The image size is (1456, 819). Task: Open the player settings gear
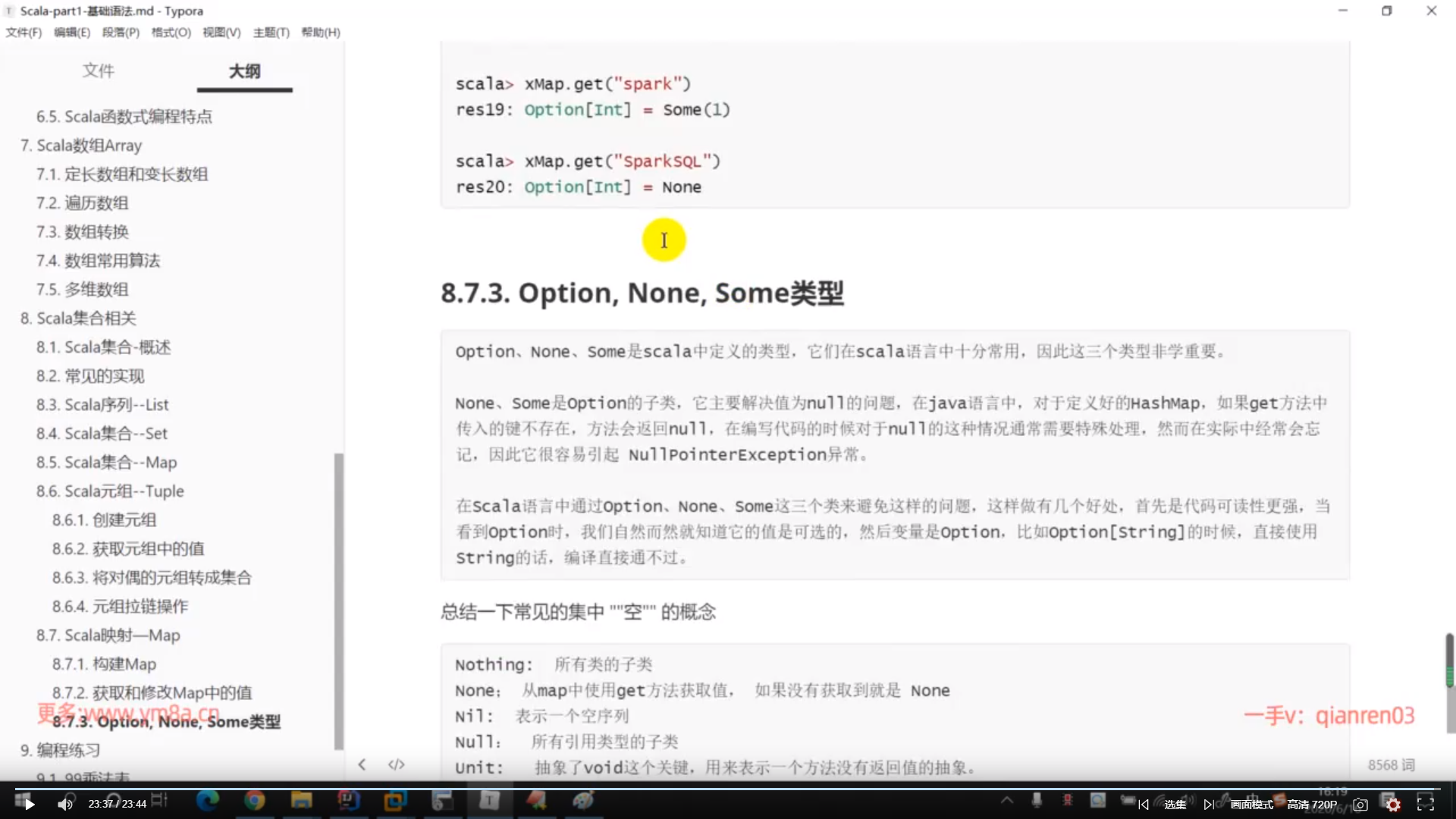(x=1393, y=805)
